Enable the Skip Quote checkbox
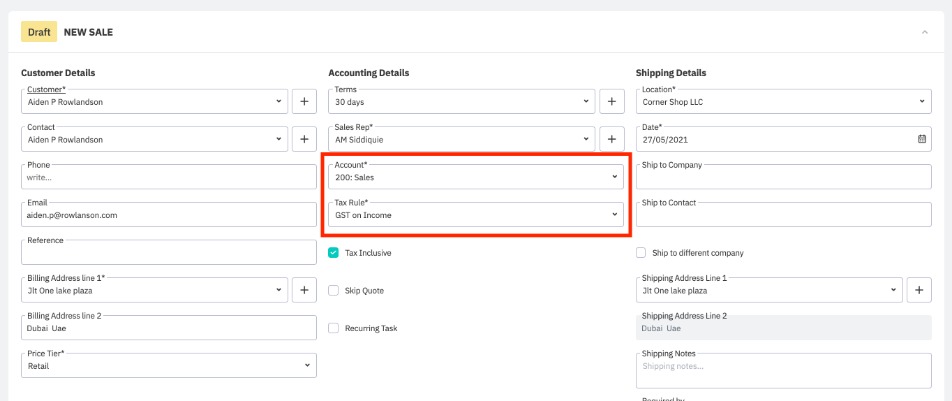 point(334,291)
